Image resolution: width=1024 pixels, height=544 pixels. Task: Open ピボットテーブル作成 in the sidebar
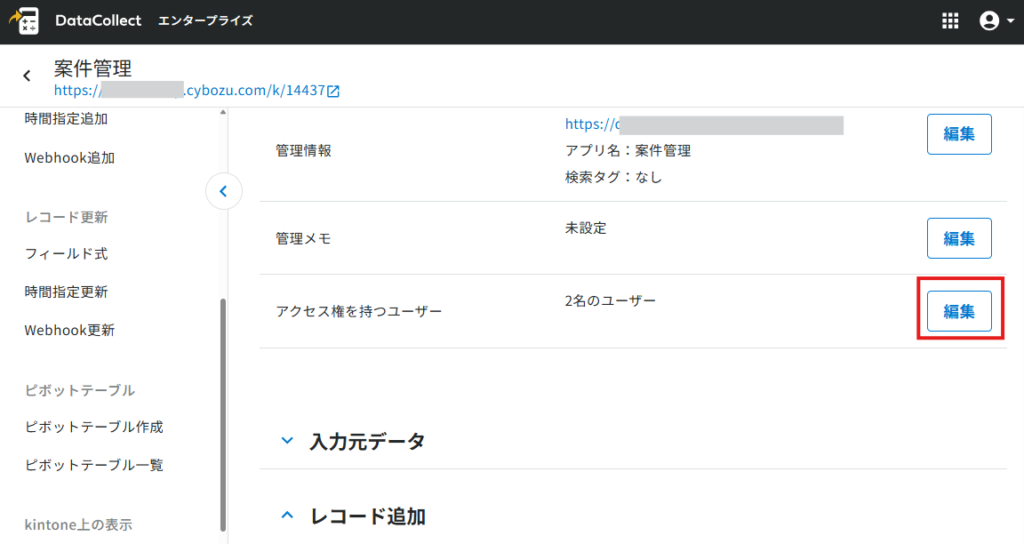click(94, 426)
